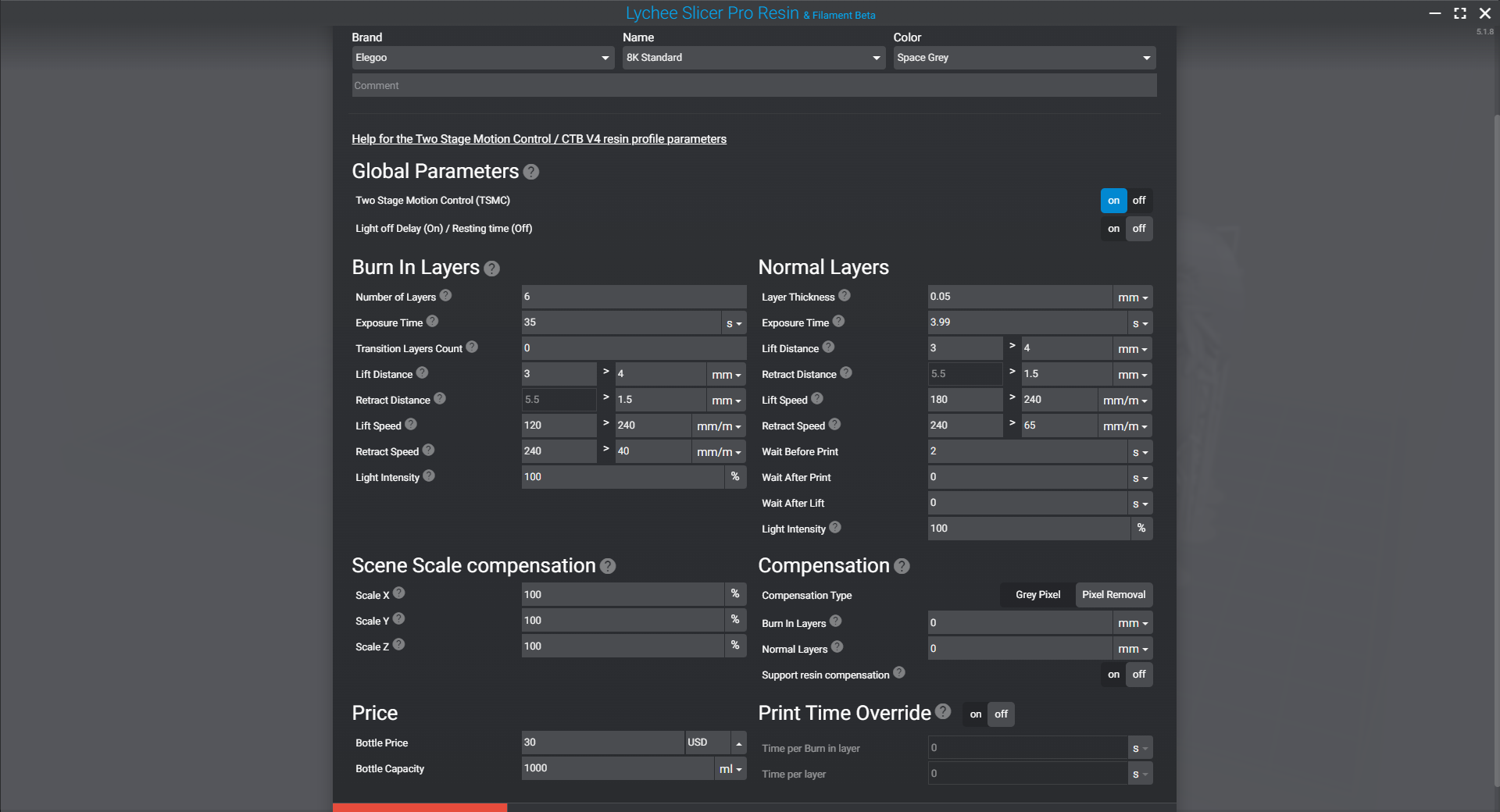1500x812 pixels.
Task: Click the vertical scrollbar on right edge
Action: [x=1497, y=451]
